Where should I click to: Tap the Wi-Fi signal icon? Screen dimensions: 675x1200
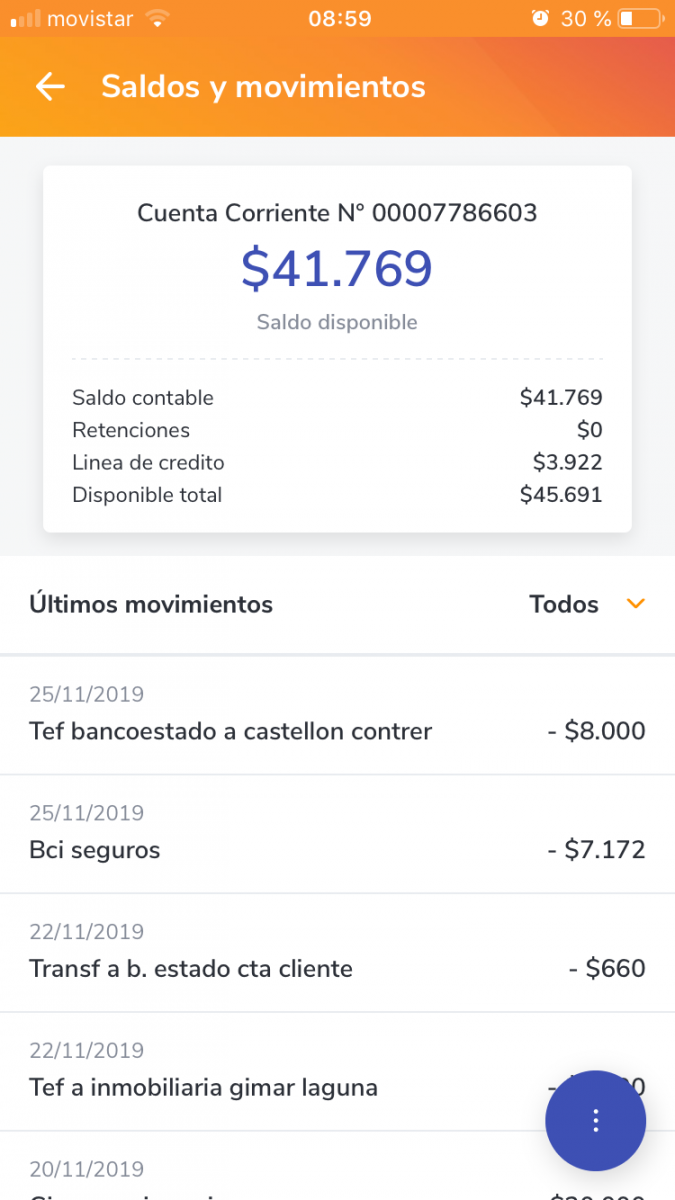pyautogui.click(x=157, y=19)
